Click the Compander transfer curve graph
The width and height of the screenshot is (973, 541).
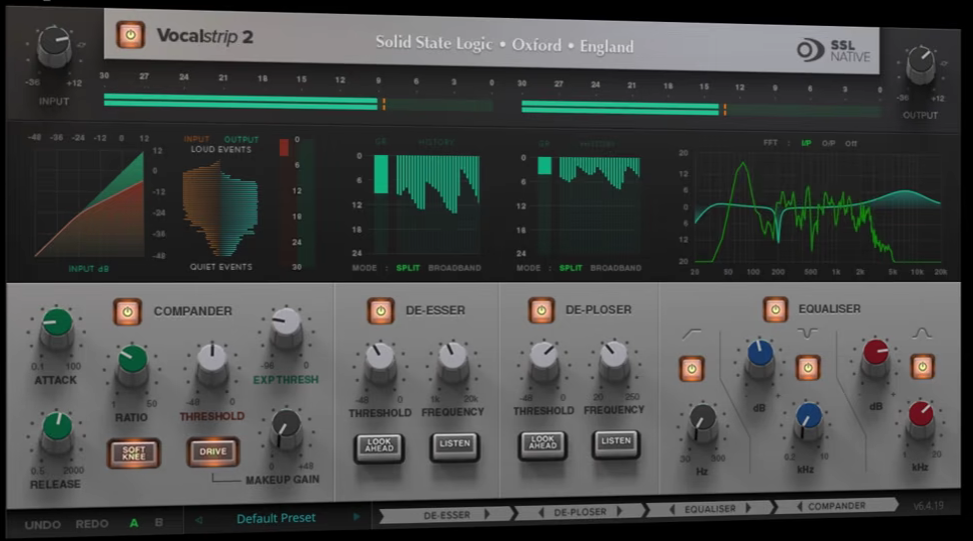click(x=89, y=203)
